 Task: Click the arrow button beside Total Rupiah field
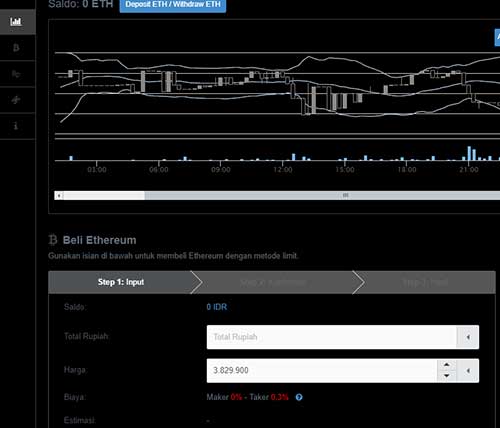(468, 337)
